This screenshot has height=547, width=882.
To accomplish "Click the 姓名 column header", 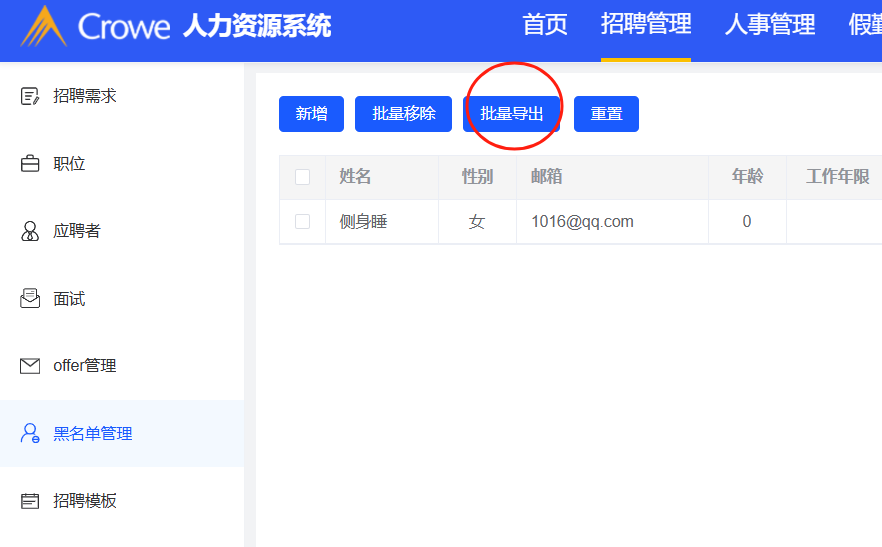I will 382,177.
